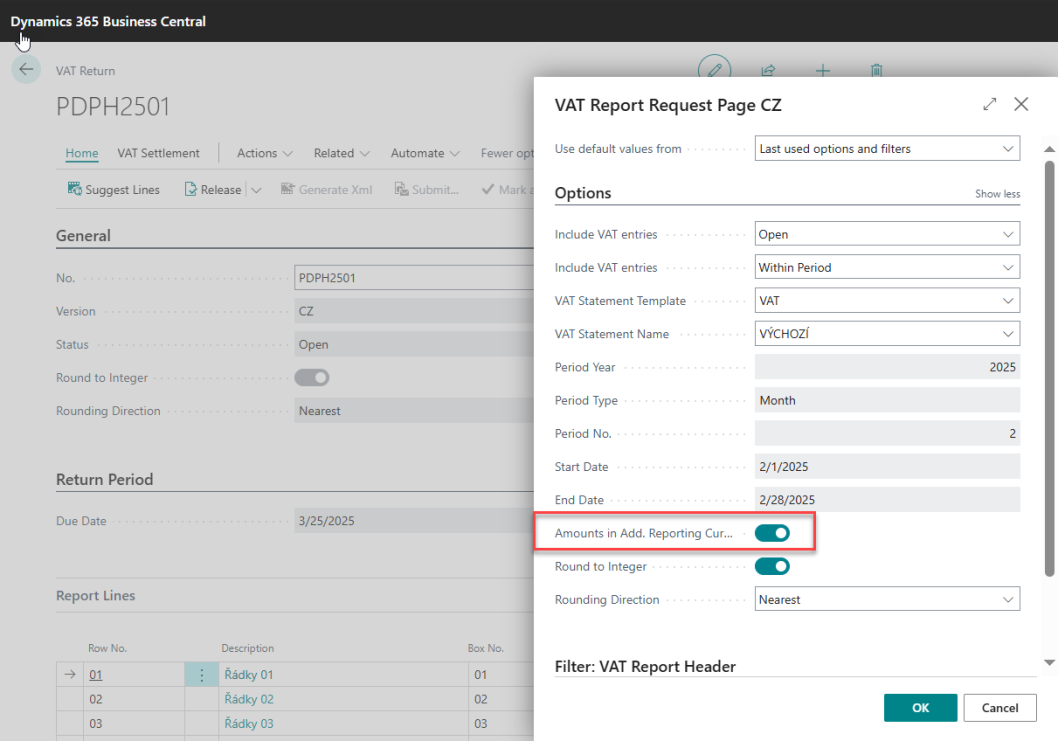Image resolution: width=1058 pixels, height=741 pixels.
Task: Toggle Round to Integer in General section
Action: 311,377
